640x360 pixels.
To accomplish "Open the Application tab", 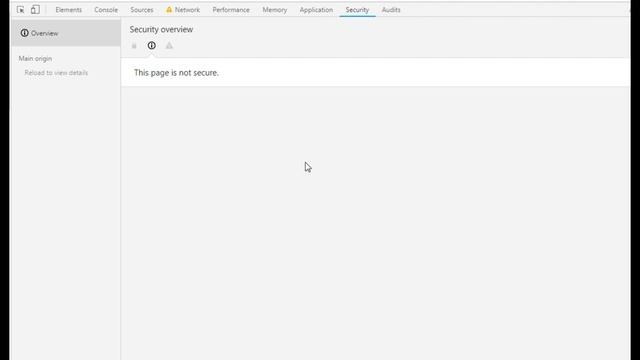I will 316,10.
